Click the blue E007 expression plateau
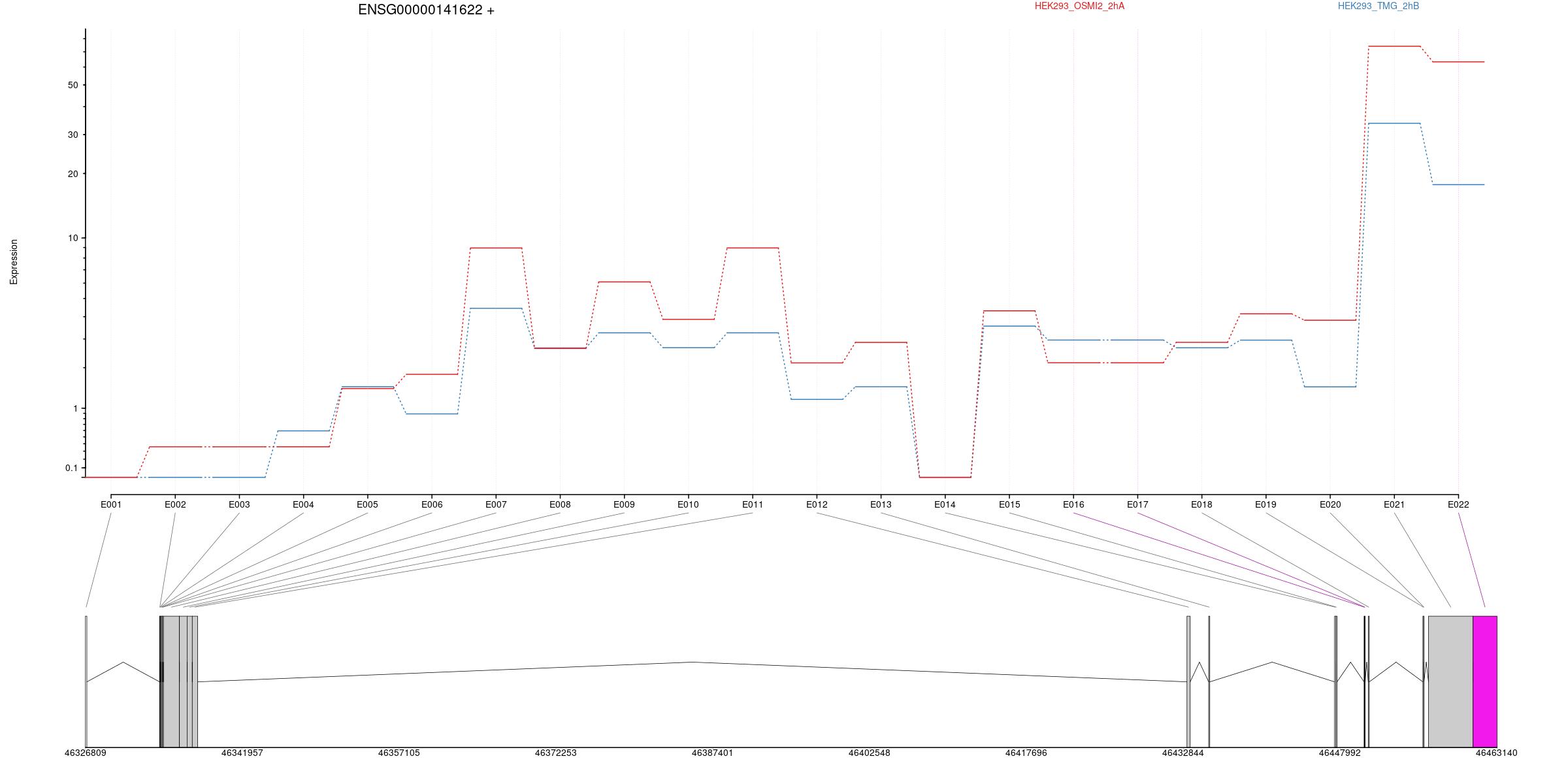 click(x=496, y=308)
